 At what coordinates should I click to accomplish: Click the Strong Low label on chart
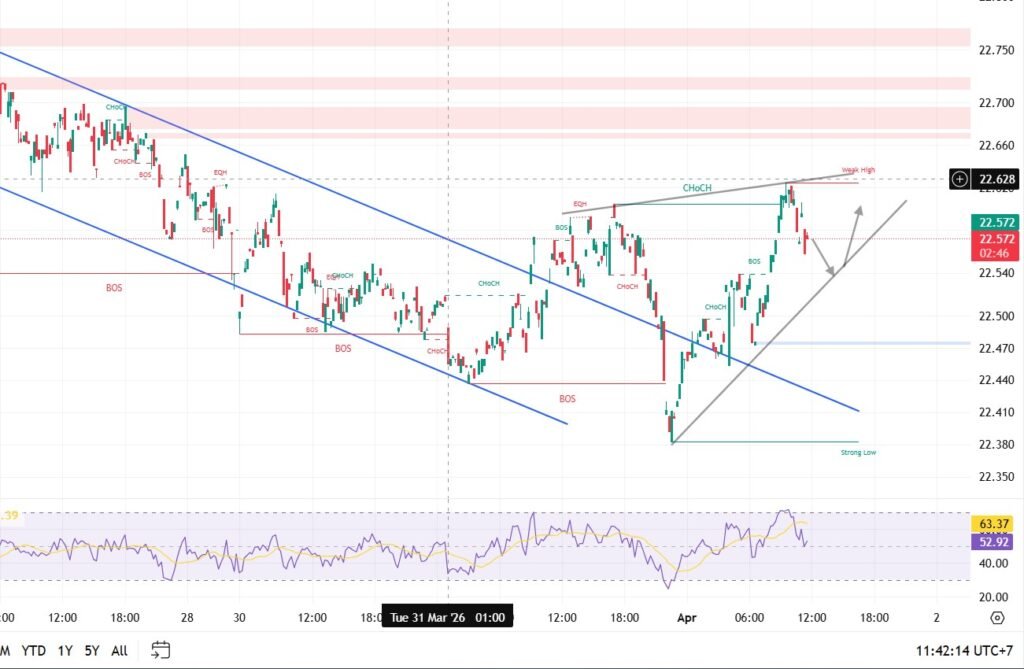point(858,453)
